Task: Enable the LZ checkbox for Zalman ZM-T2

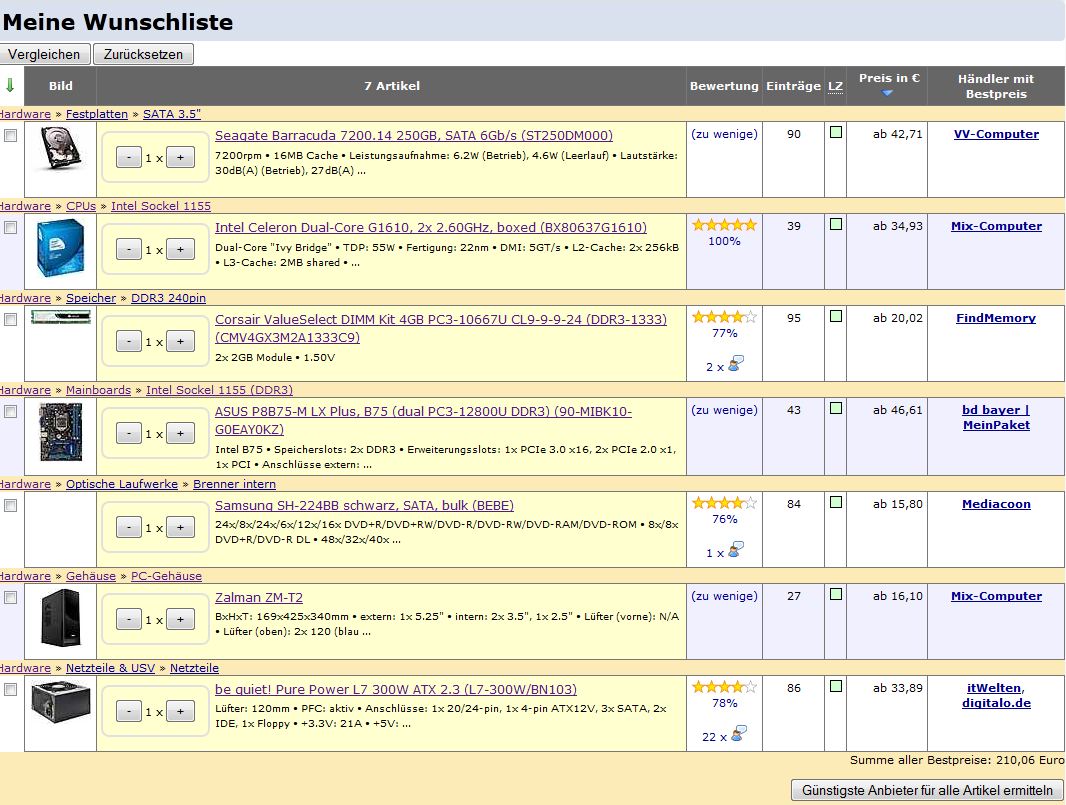Action: [x=836, y=594]
